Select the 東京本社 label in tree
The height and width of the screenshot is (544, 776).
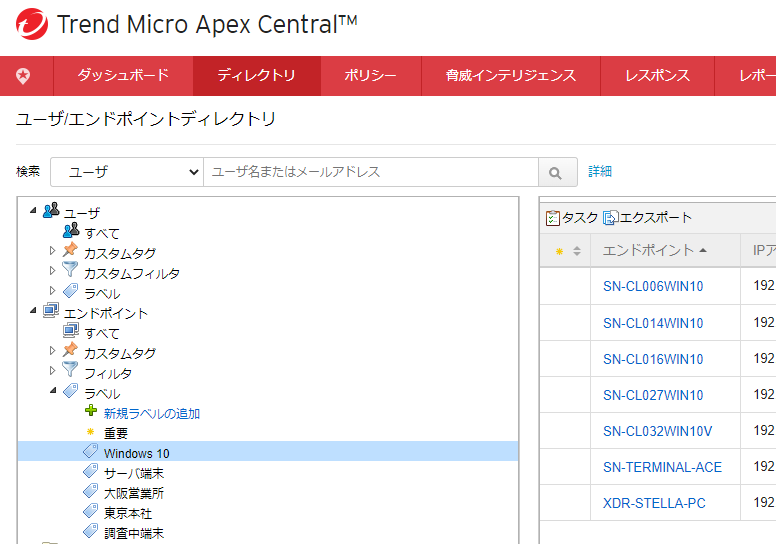(127, 513)
